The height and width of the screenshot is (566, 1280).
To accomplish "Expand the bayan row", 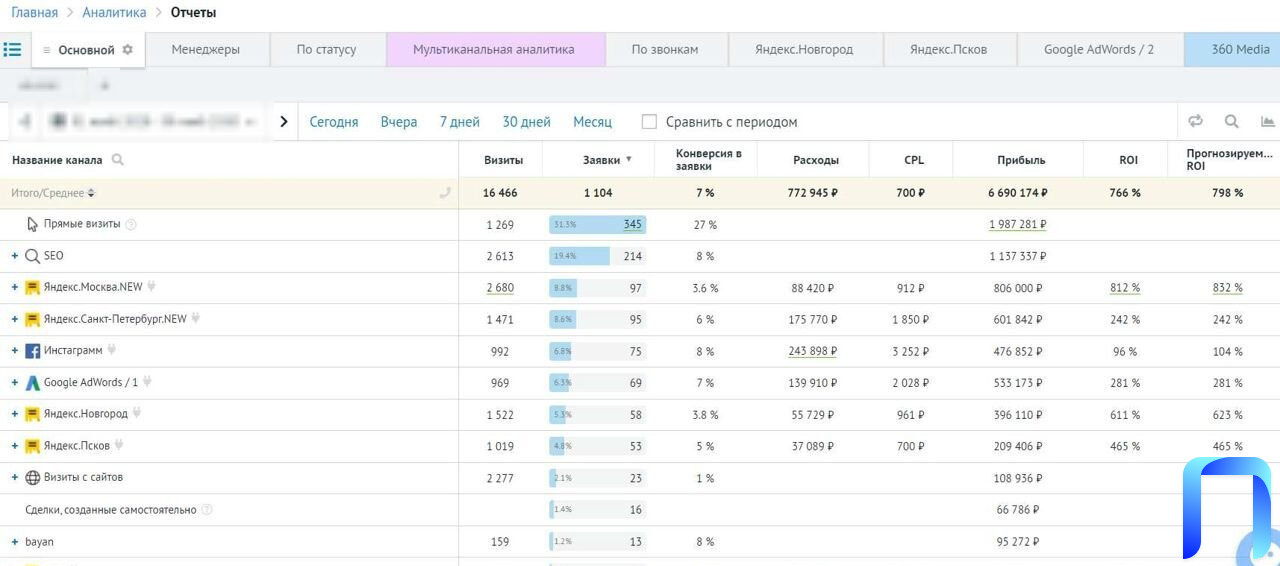I will coord(15,542).
